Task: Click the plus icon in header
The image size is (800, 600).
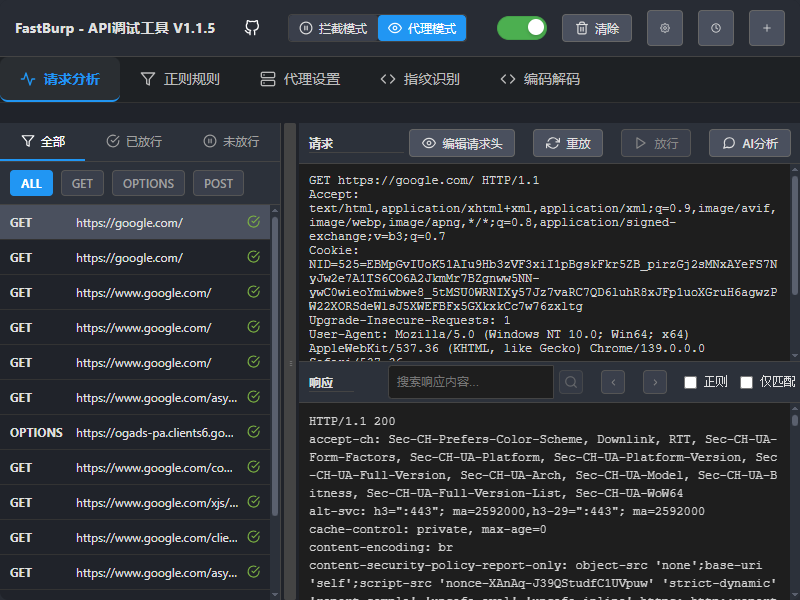Action: [x=767, y=28]
